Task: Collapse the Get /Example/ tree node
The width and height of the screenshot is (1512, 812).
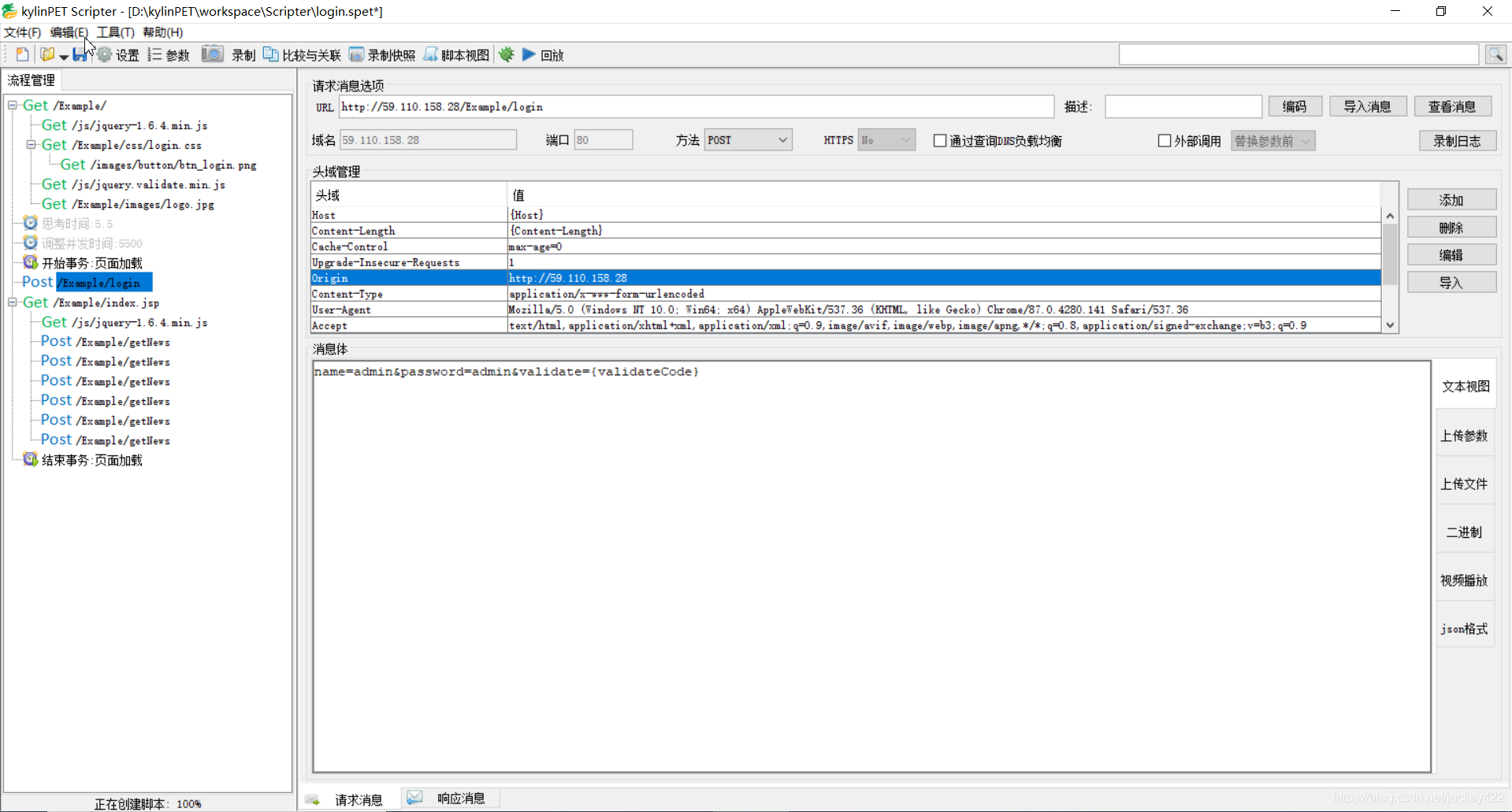Action: point(13,106)
